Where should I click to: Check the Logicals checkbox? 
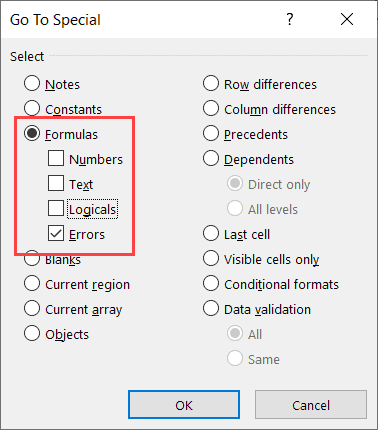pos(56,208)
